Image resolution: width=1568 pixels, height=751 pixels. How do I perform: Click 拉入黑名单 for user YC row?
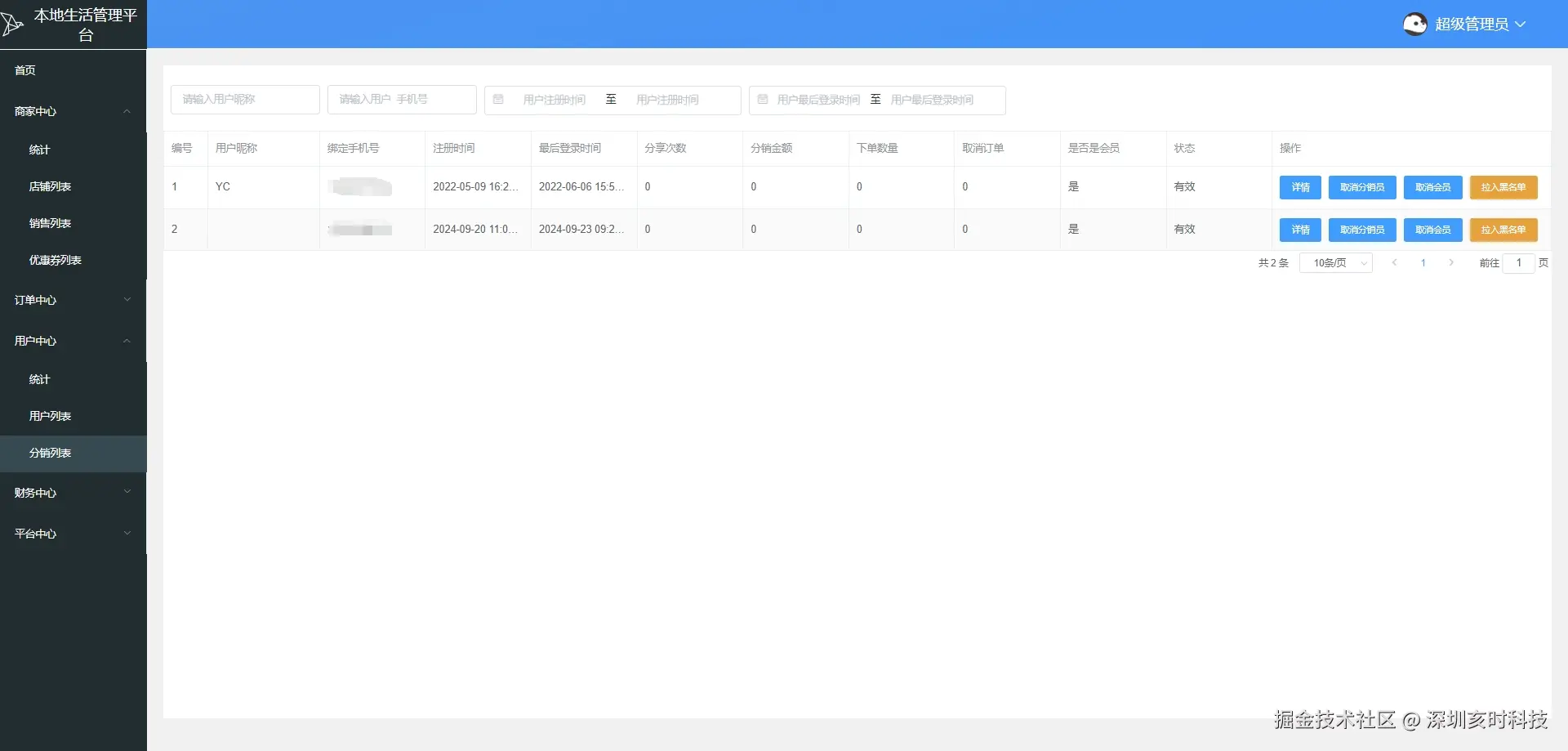(x=1503, y=187)
